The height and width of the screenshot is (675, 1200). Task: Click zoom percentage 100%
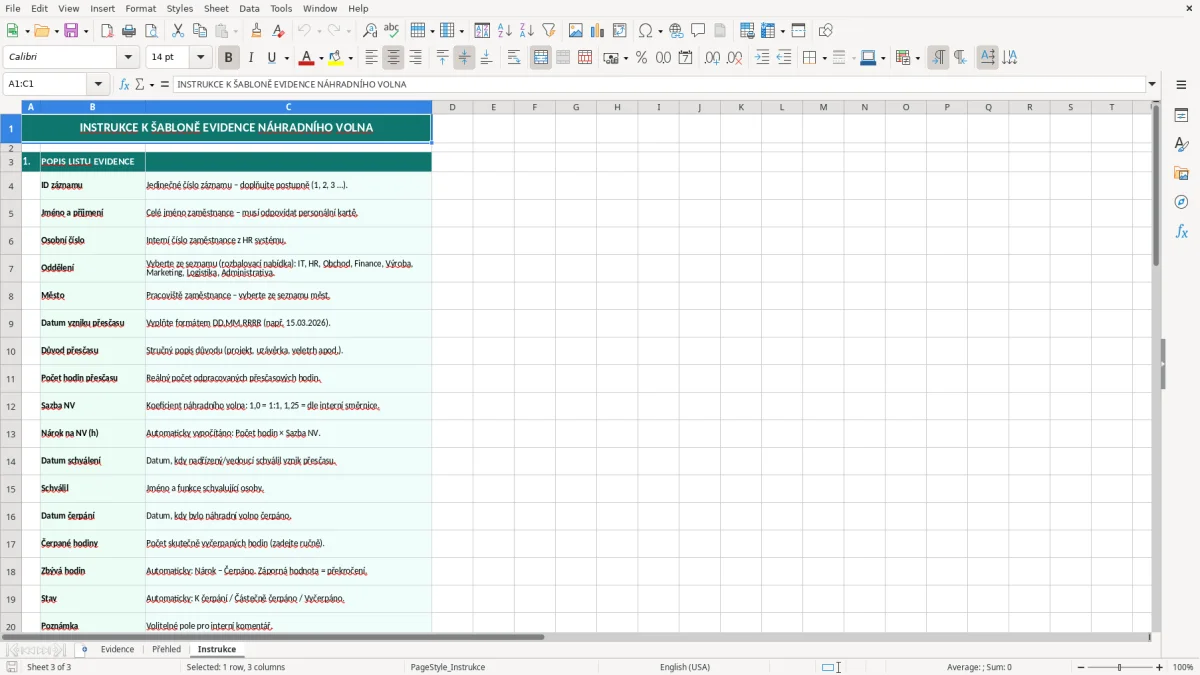(1183, 667)
